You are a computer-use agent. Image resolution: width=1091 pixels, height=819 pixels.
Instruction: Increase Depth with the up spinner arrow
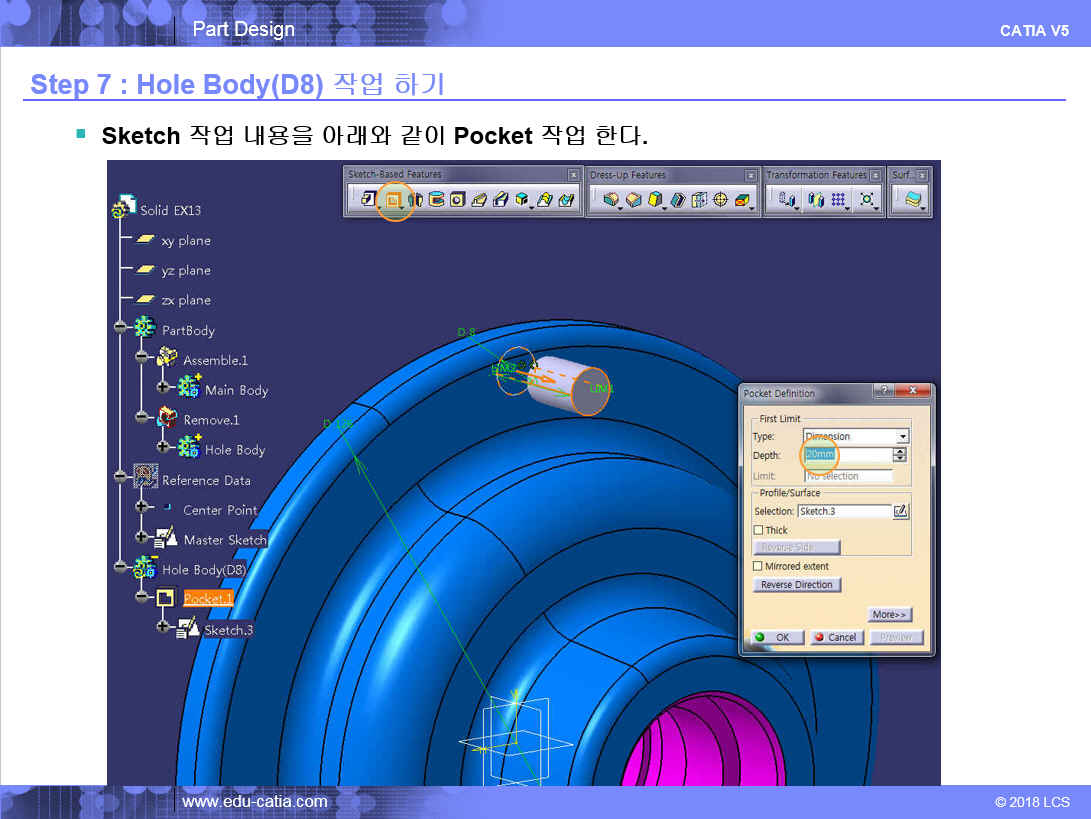coord(900,451)
